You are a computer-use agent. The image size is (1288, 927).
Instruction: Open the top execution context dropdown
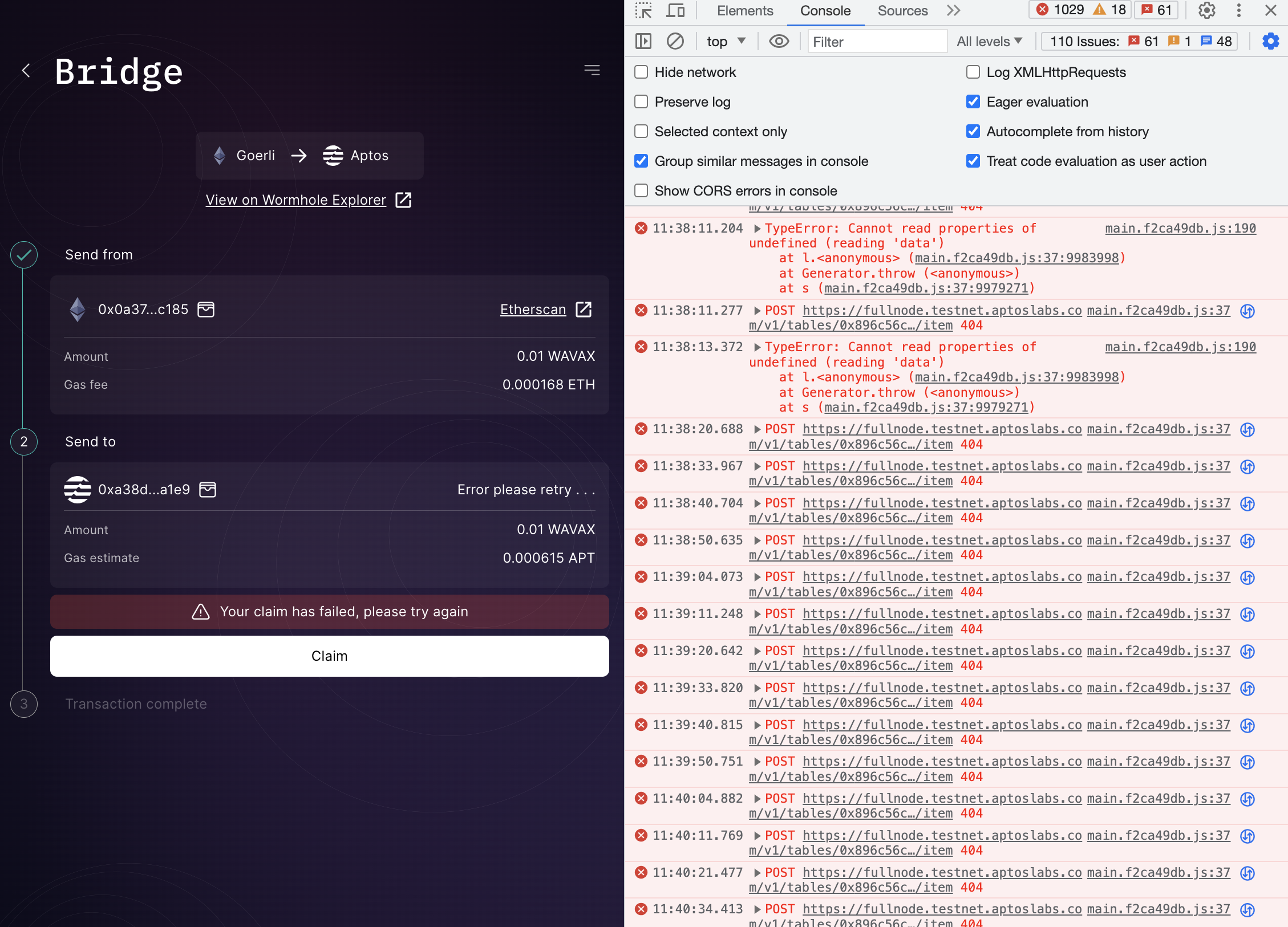tap(725, 41)
